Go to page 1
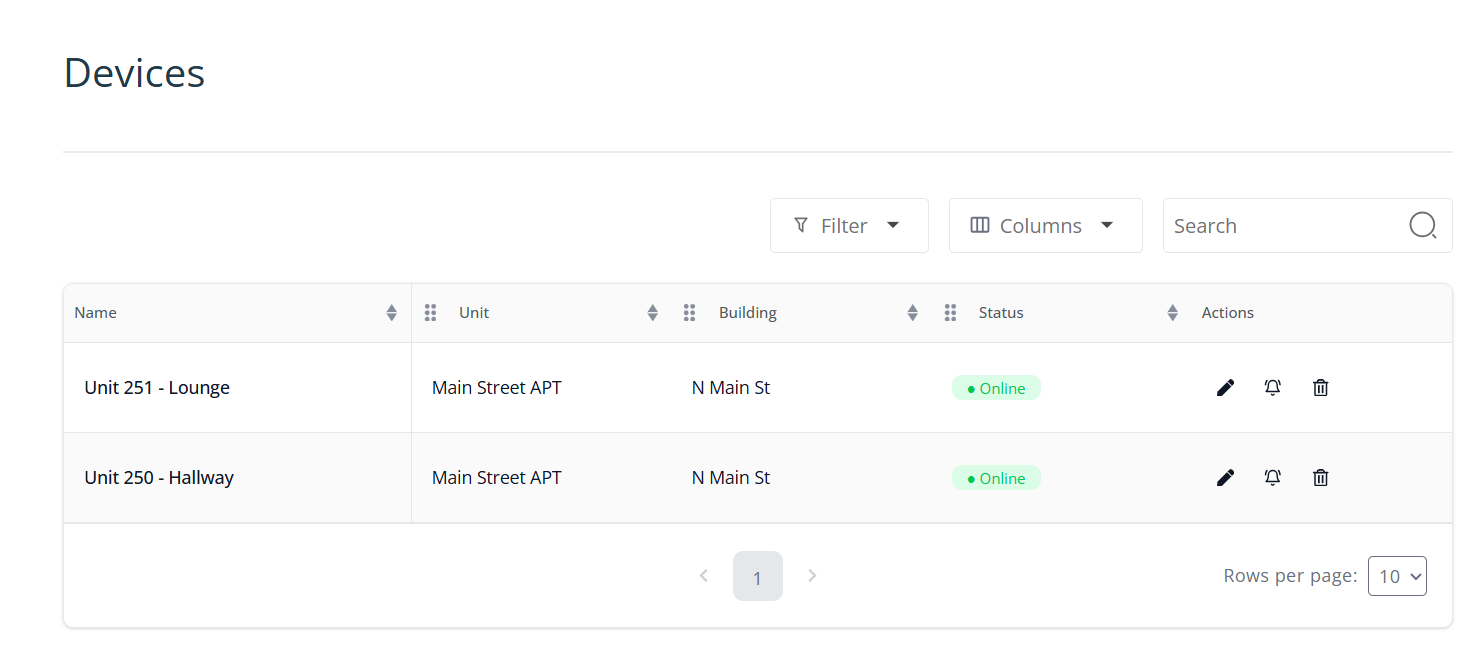 [x=757, y=577]
